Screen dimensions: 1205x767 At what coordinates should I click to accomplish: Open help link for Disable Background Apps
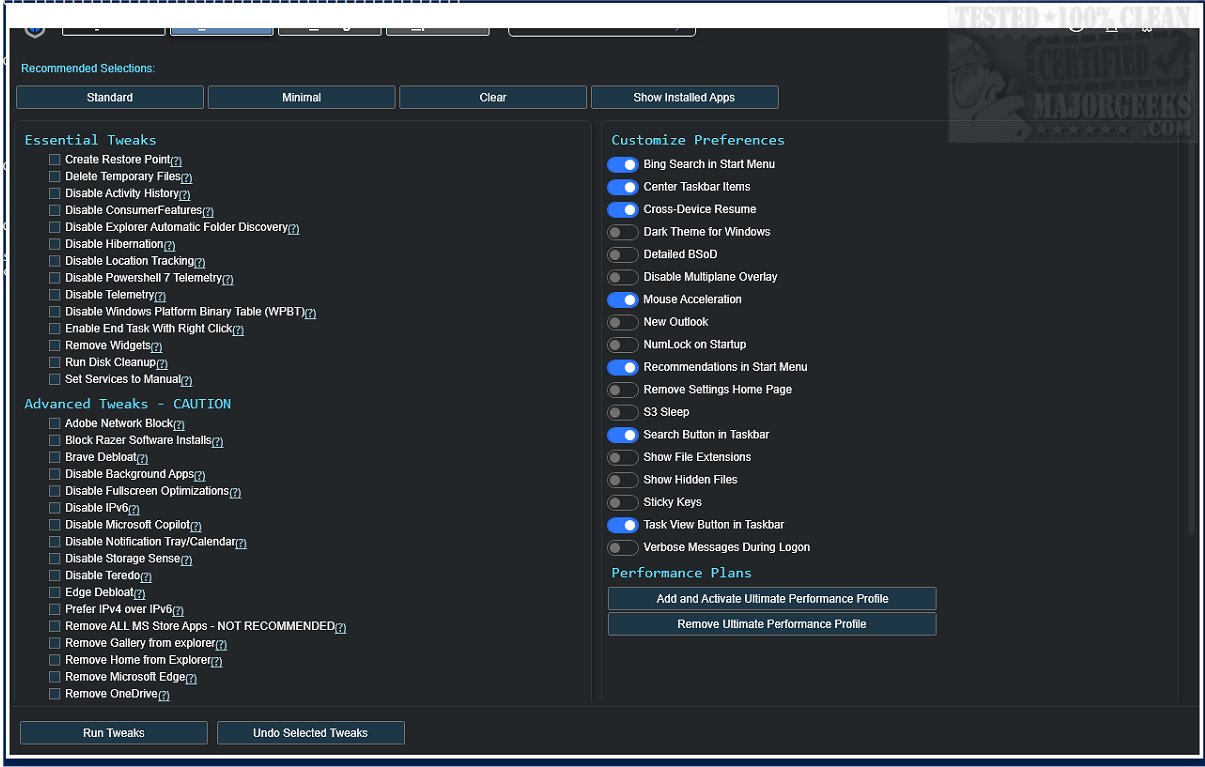tap(199, 476)
